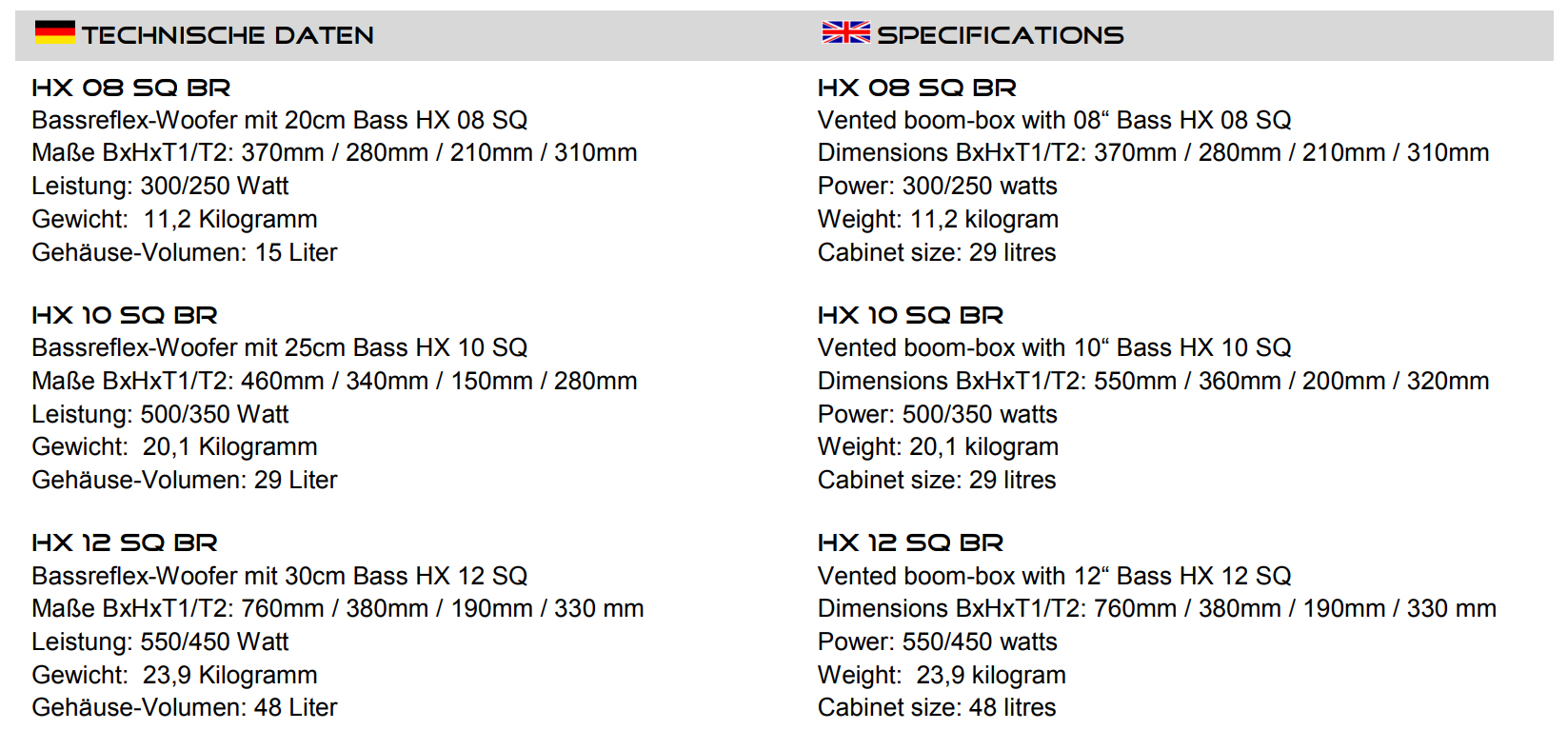This screenshot has width=1568, height=730.
Task: Click the British flag icon
Action: (845, 32)
